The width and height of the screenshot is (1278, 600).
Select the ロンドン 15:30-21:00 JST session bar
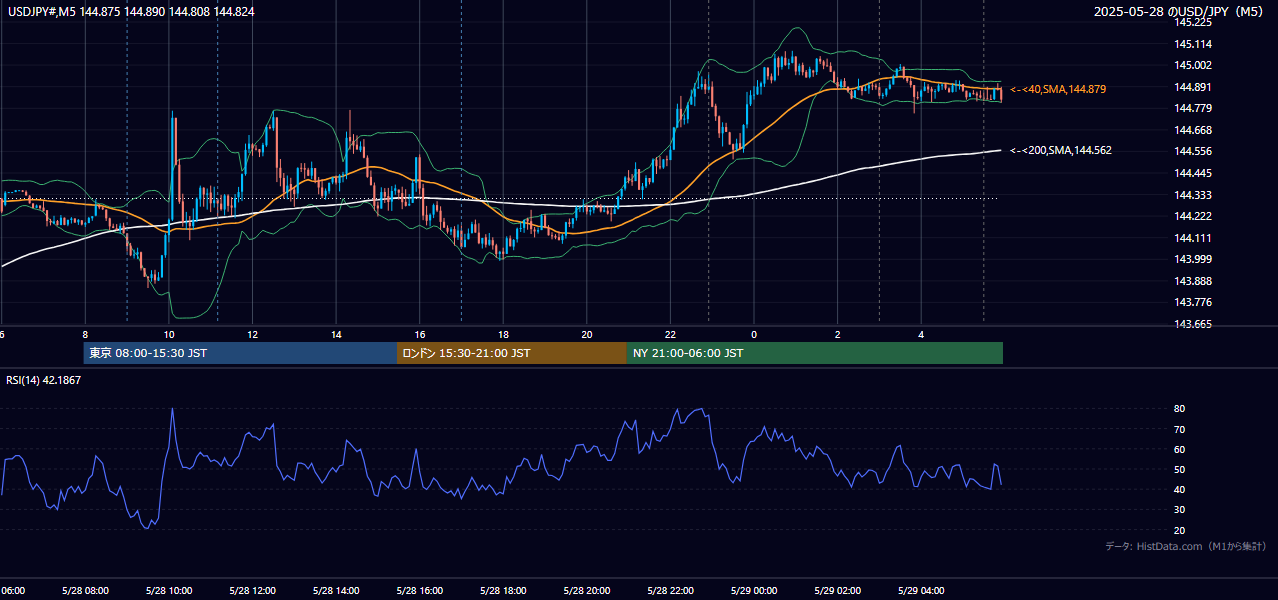(512, 353)
